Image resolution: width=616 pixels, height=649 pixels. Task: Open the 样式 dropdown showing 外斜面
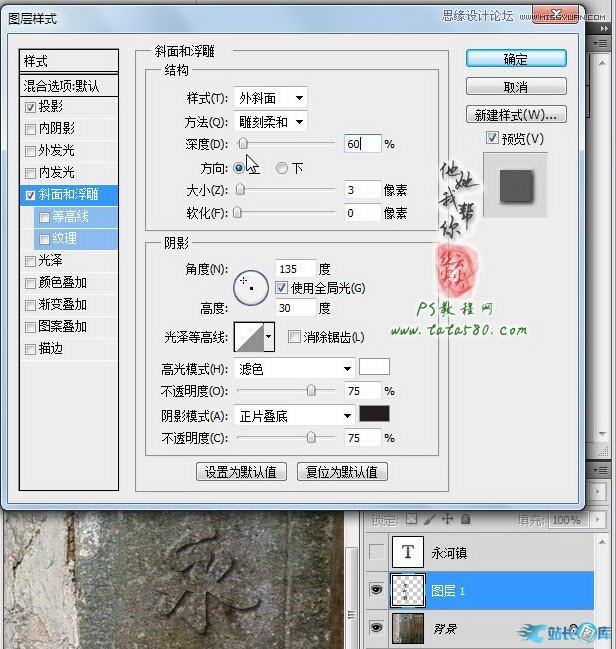coord(271,98)
